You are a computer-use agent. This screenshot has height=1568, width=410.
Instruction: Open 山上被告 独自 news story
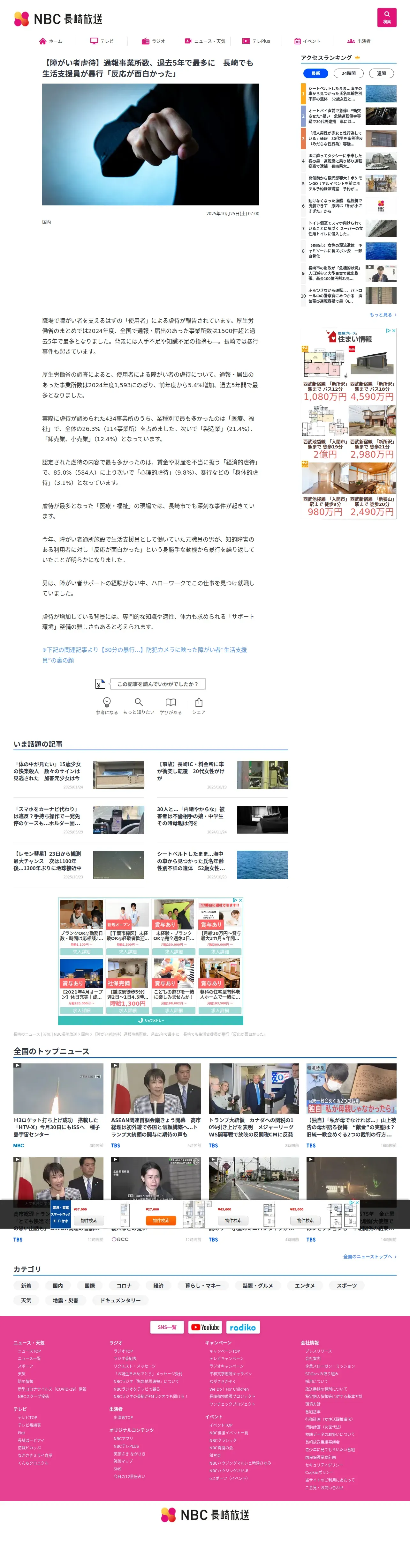tap(351, 1106)
